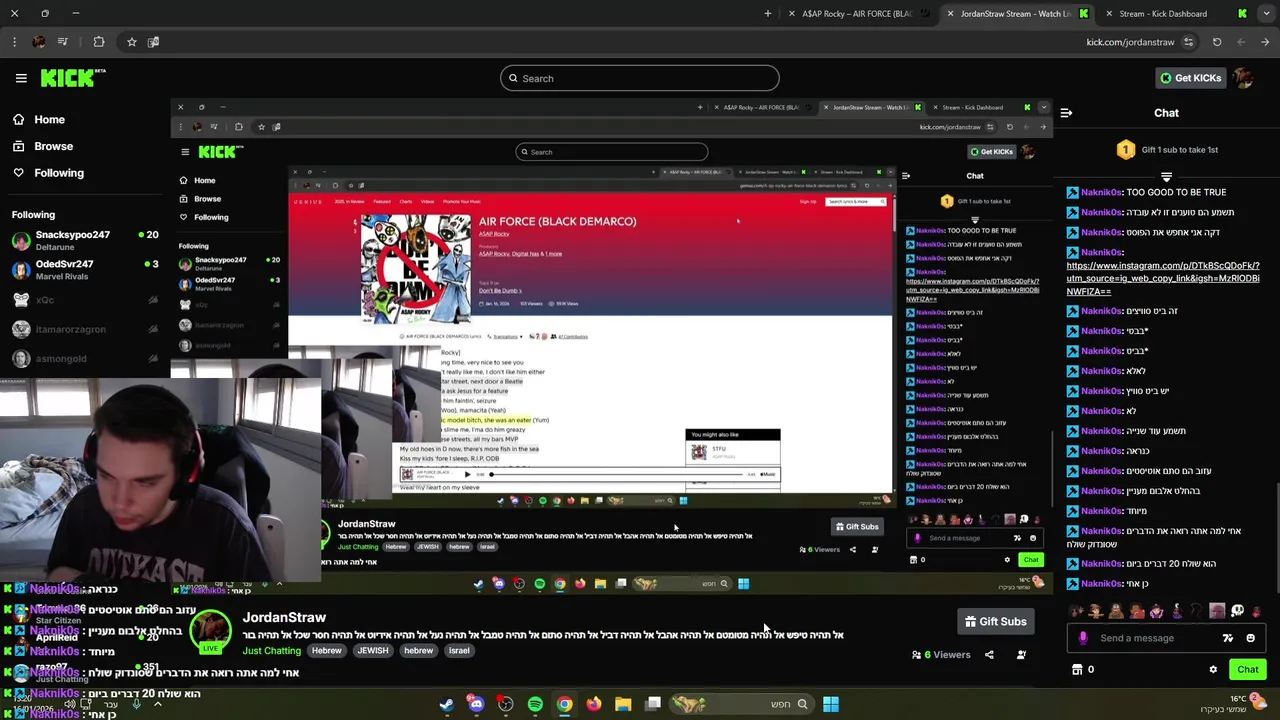Close the A$AP Rocky tab

click(x=792, y=14)
